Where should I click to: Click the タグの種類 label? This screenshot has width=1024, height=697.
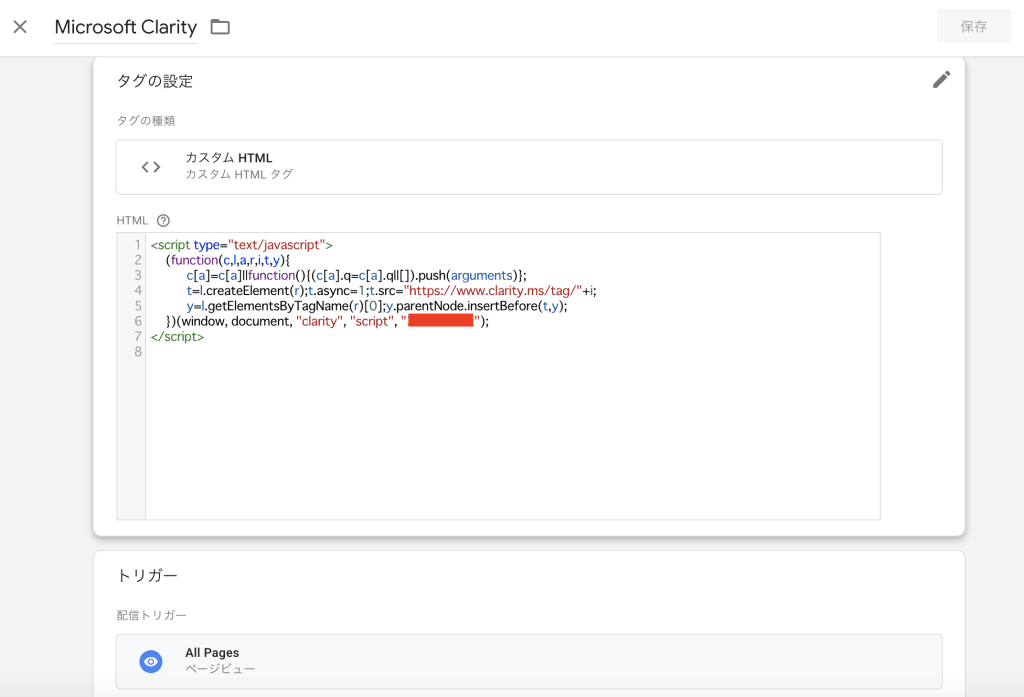[x=146, y=121]
